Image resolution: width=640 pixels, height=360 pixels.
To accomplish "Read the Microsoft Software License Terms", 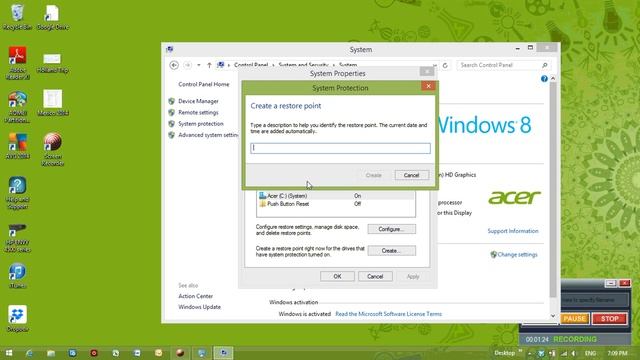I will coord(389,314).
